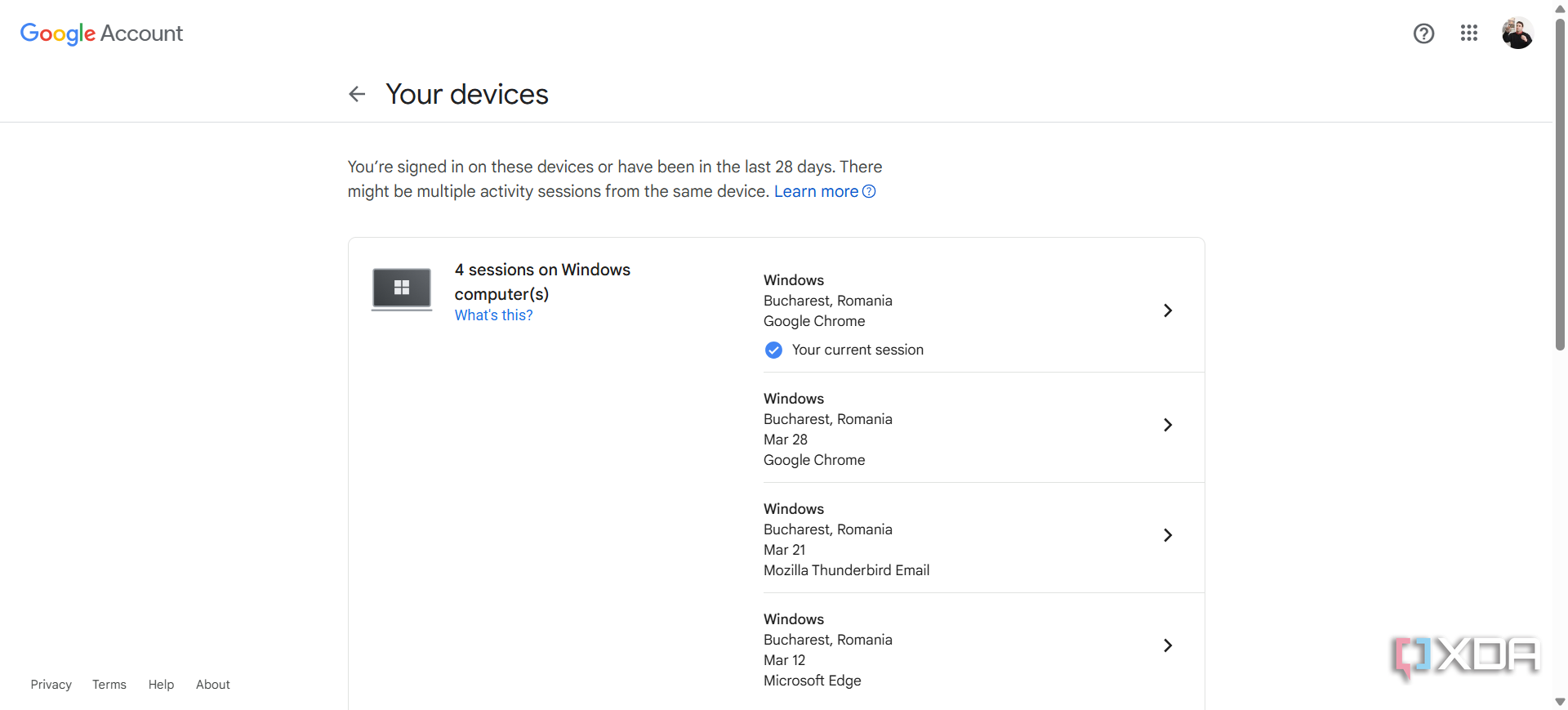Viewport: 1568px width, 710px height.
Task: Click the Mar 21 session date
Action: point(785,550)
